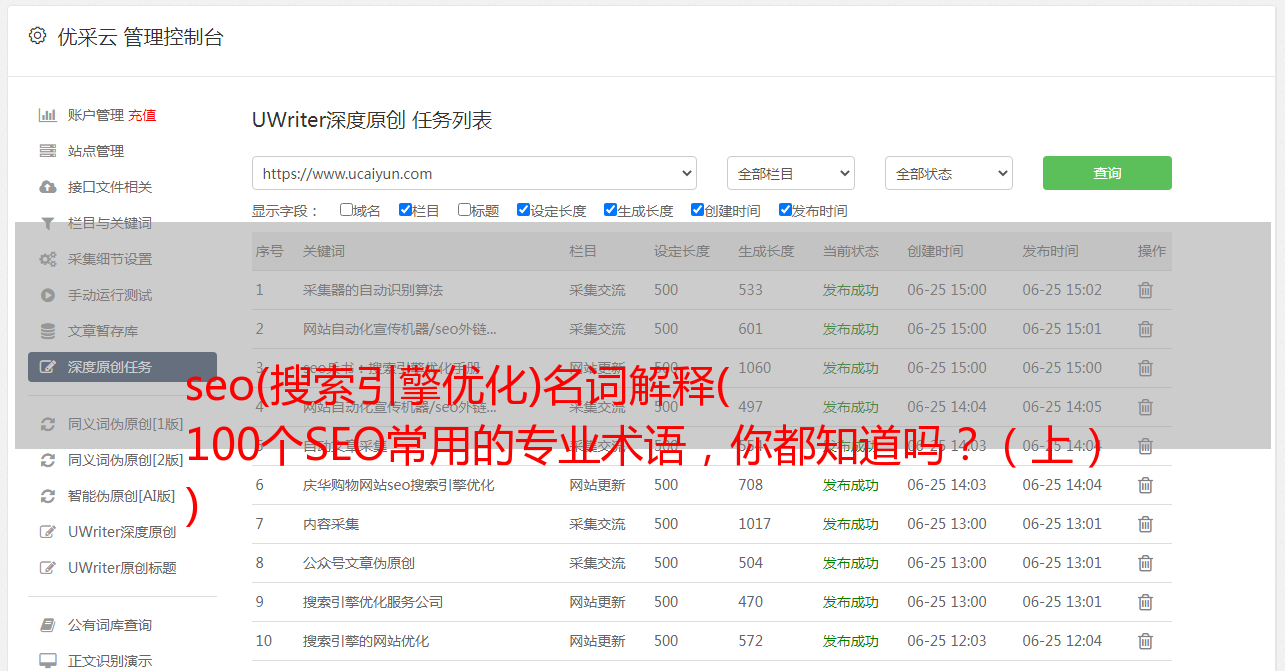
Task: Delete the 网站自动化宣传机器/seo外链 task published 06-25 15:01
Action: [1145, 329]
